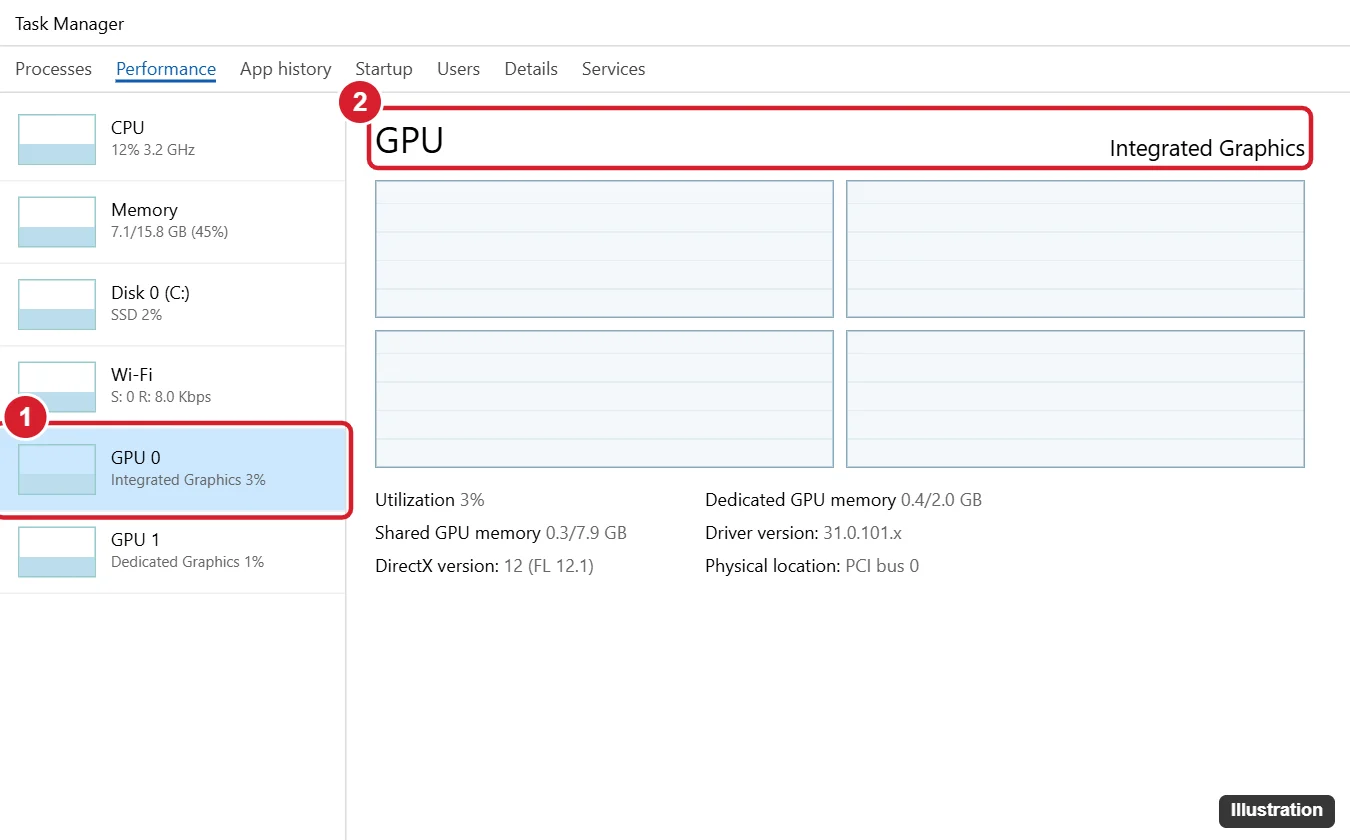Select the GPU 1 sidebar entry
Image resolution: width=1350 pixels, height=840 pixels.
(x=172, y=552)
